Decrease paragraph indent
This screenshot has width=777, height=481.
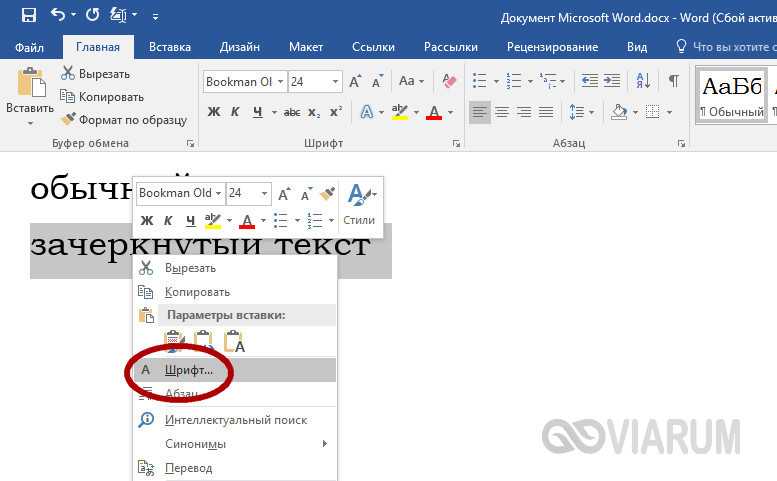tap(589, 80)
